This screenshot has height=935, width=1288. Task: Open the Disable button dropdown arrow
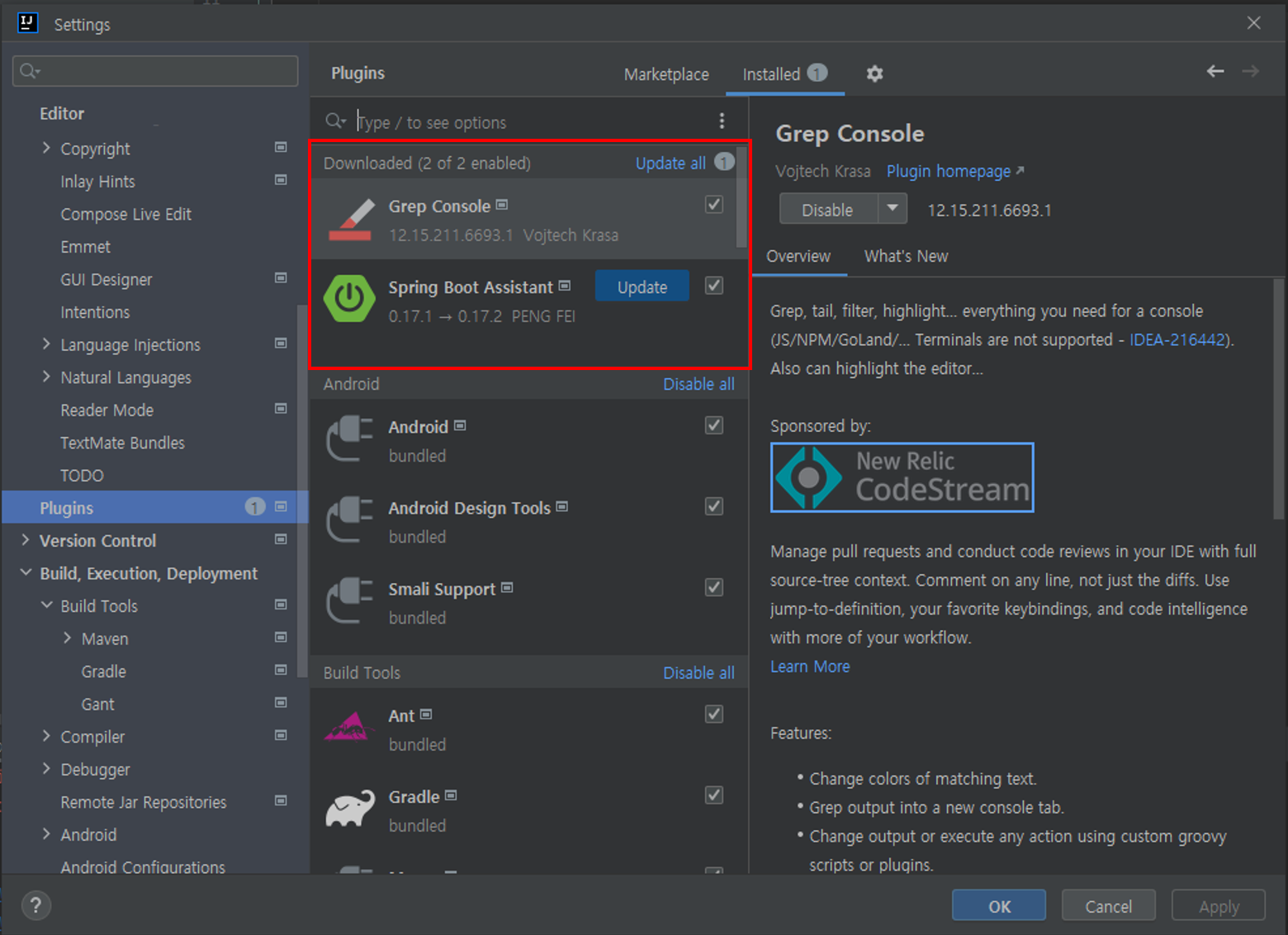point(892,209)
